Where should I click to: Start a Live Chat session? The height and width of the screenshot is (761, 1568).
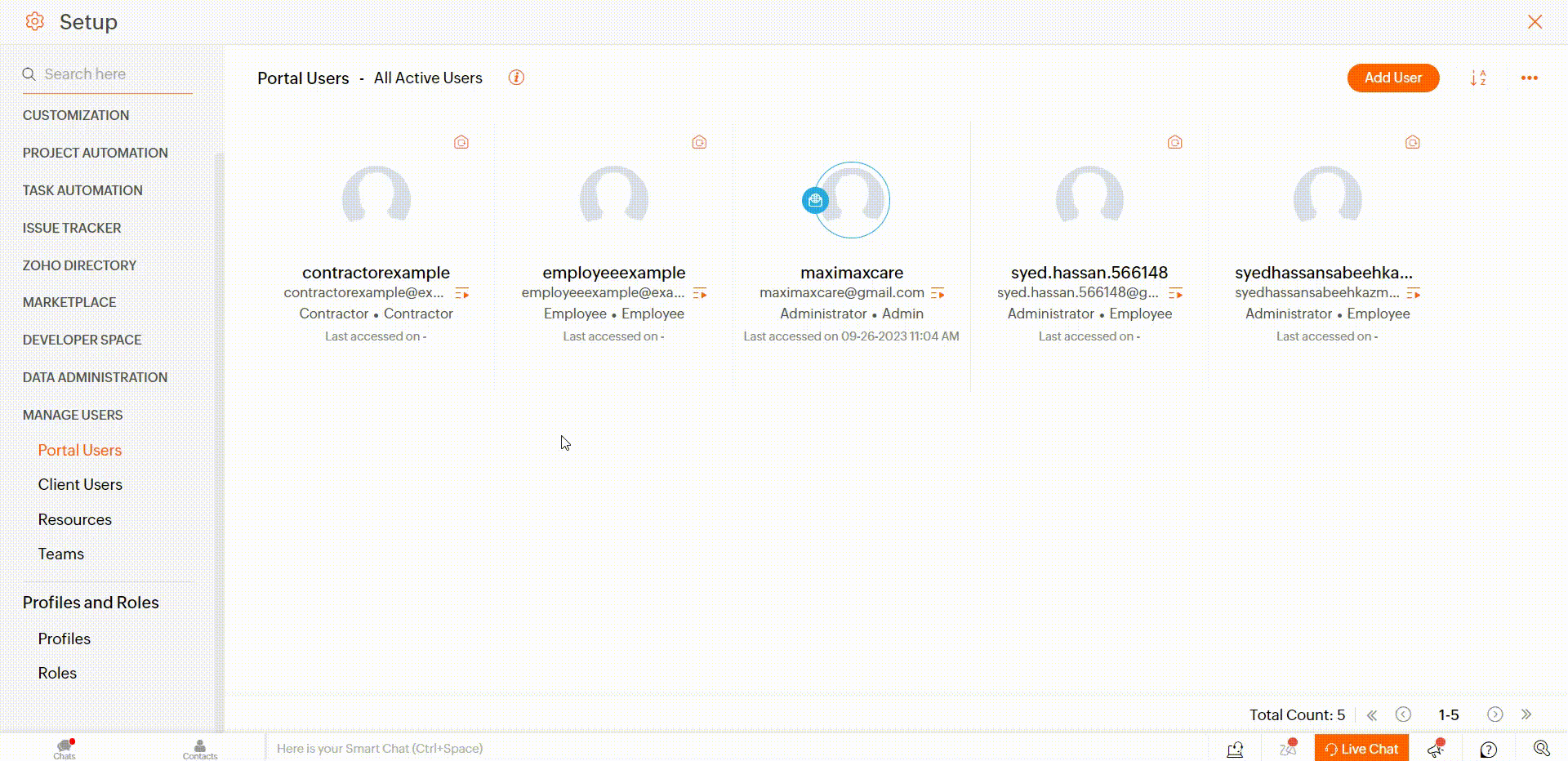tap(1361, 748)
